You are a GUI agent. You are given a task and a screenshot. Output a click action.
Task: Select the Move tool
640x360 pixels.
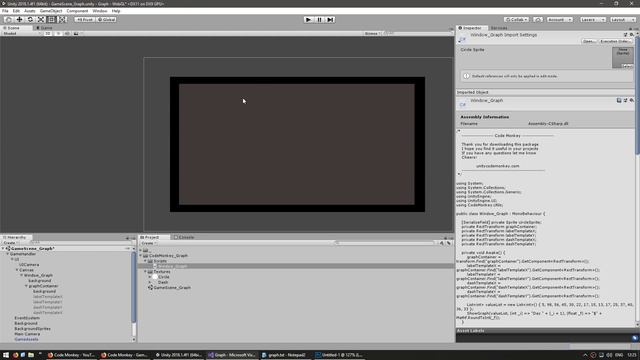coord(19,20)
